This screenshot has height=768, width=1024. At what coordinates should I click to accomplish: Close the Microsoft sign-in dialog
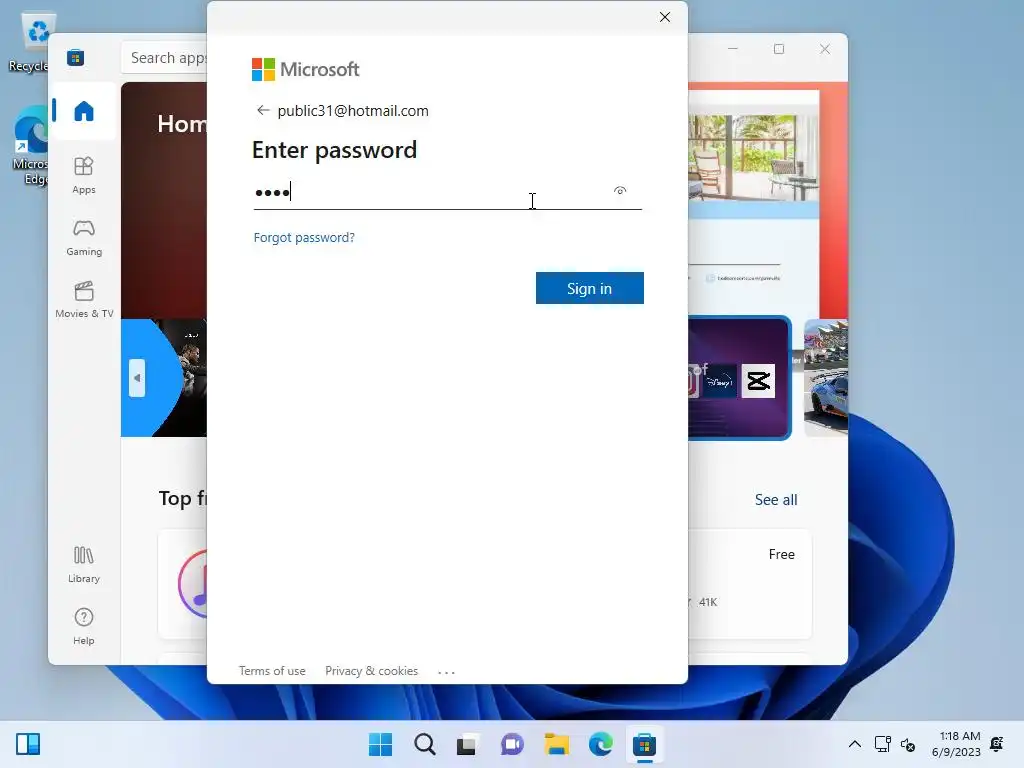[665, 17]
